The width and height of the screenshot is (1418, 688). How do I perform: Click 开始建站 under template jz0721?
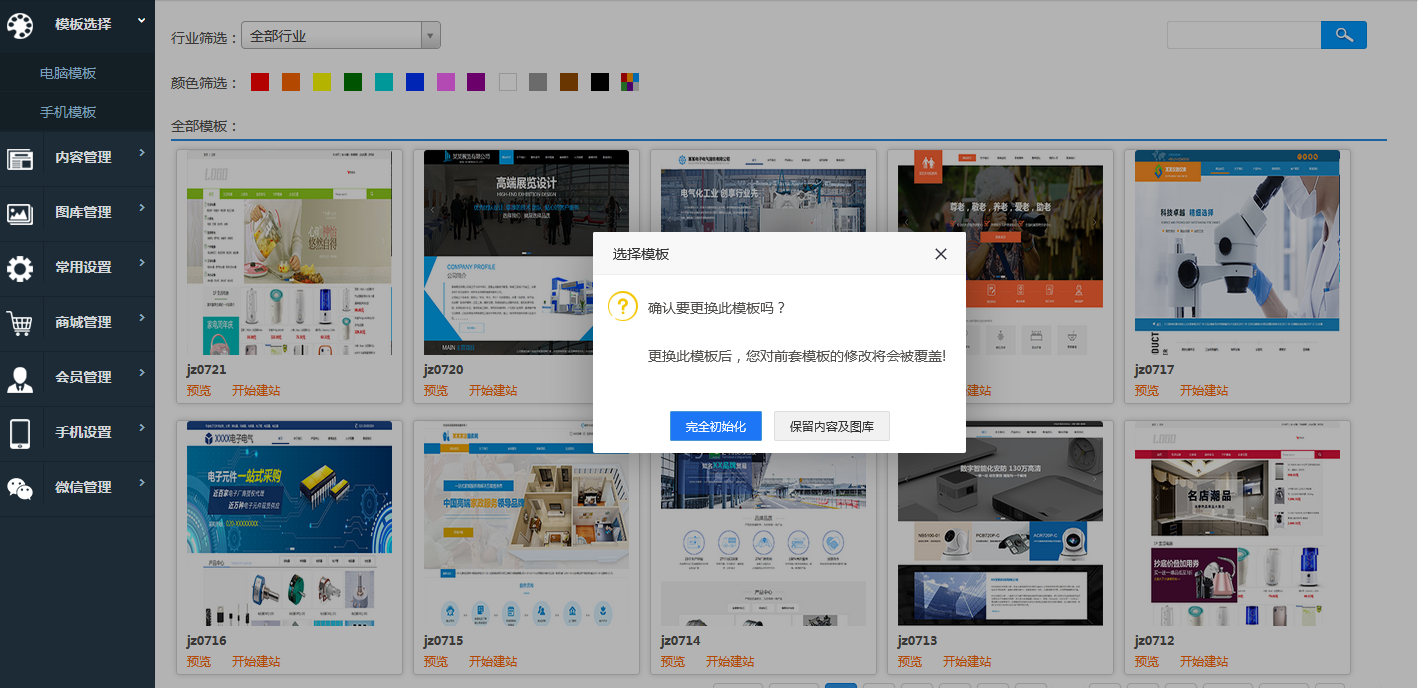(256, 391)
